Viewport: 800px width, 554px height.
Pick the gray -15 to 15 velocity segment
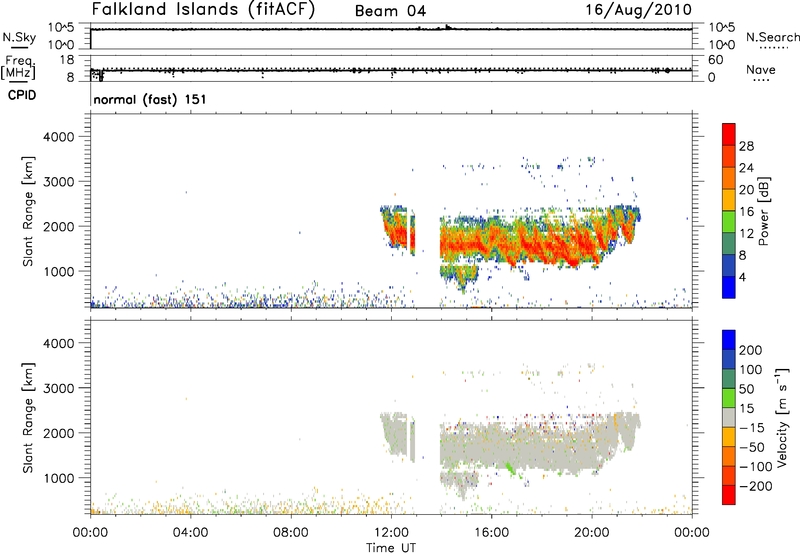click(x=729, y=417)
